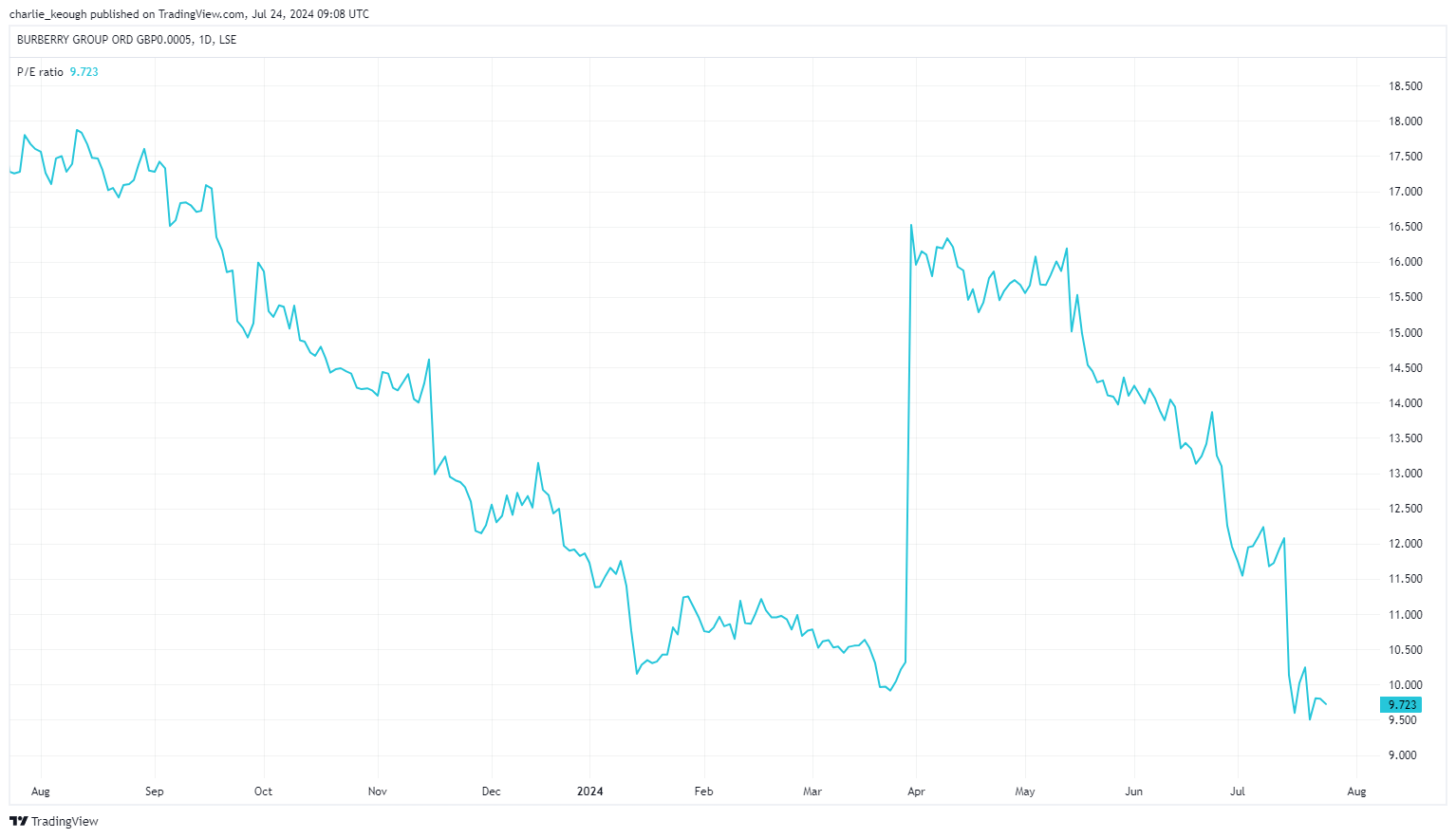This screenshot has height=838, width=1456.
Task: Click the TradingView logo icon
Action: click(x=18, y=821)
